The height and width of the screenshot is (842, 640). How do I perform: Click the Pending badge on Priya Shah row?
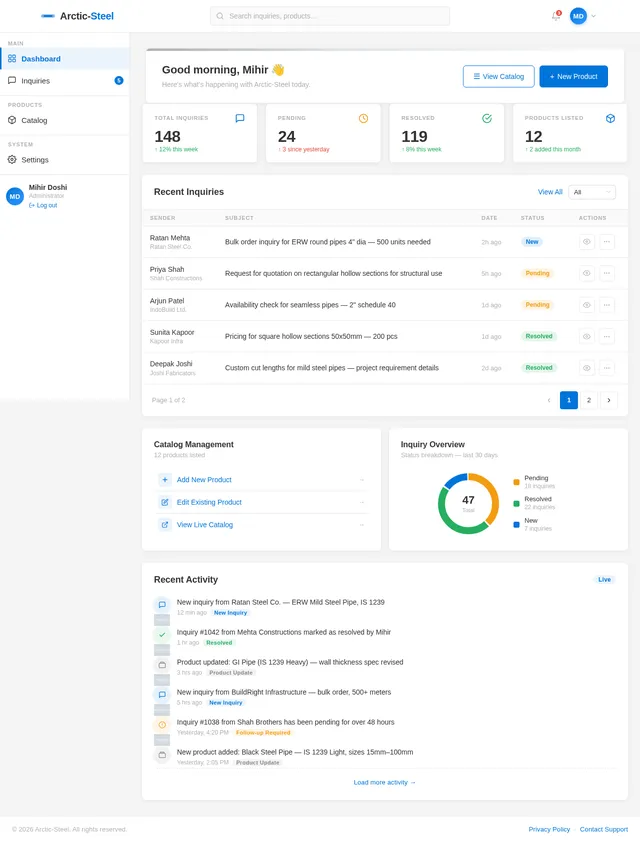(537, 273)
